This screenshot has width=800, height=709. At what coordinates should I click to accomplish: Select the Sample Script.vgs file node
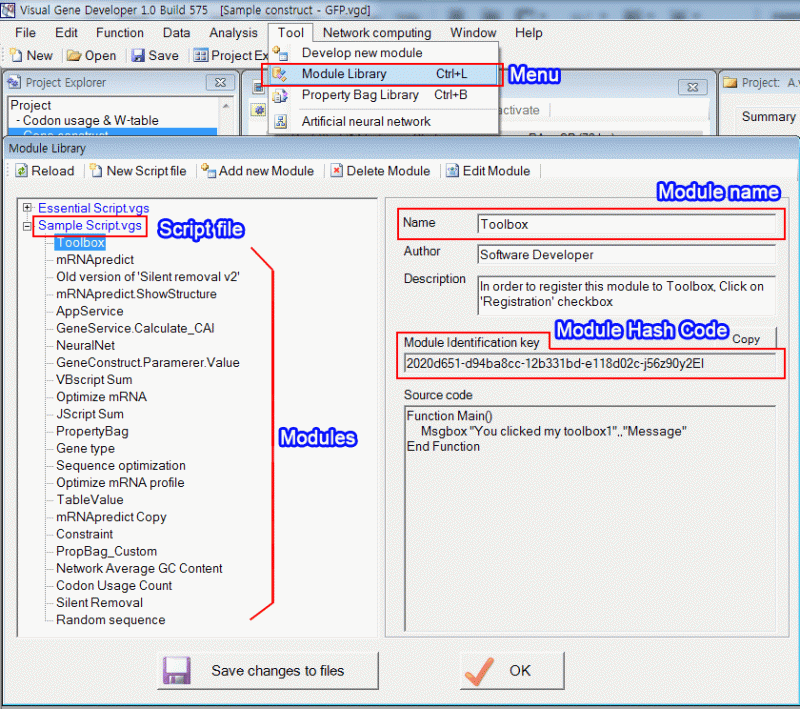(90, 225)
